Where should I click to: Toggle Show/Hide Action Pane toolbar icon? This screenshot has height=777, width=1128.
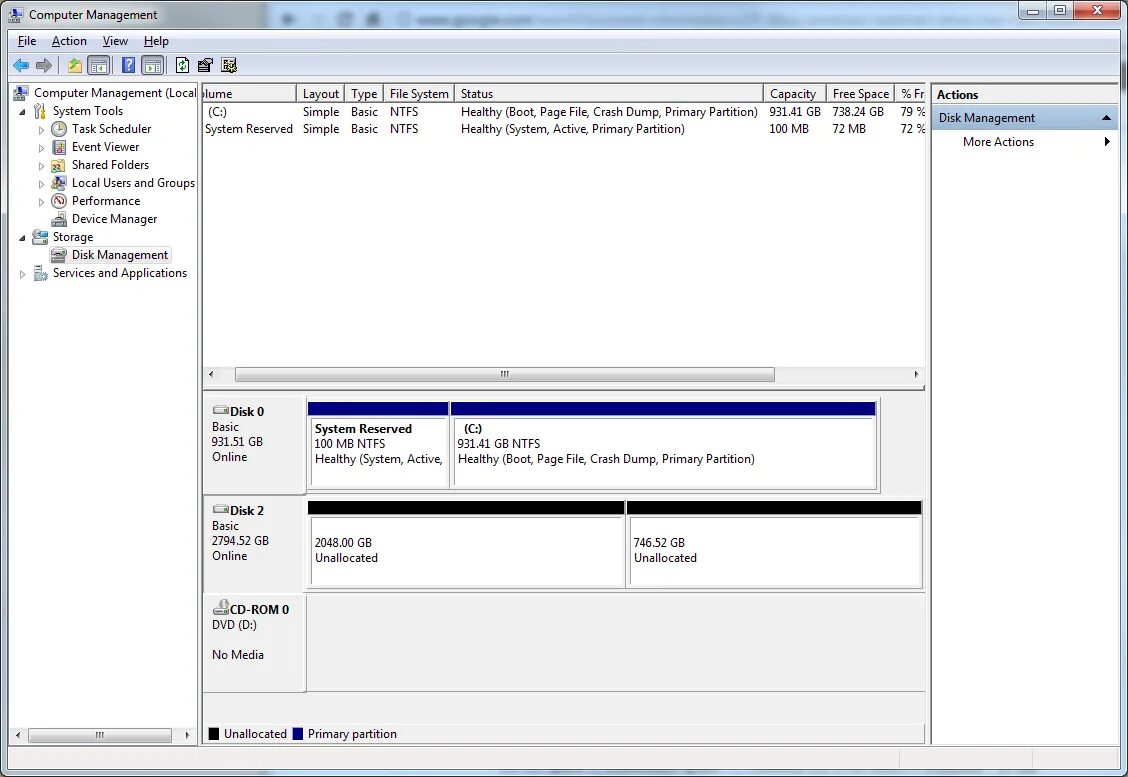[x=153, y=65]
